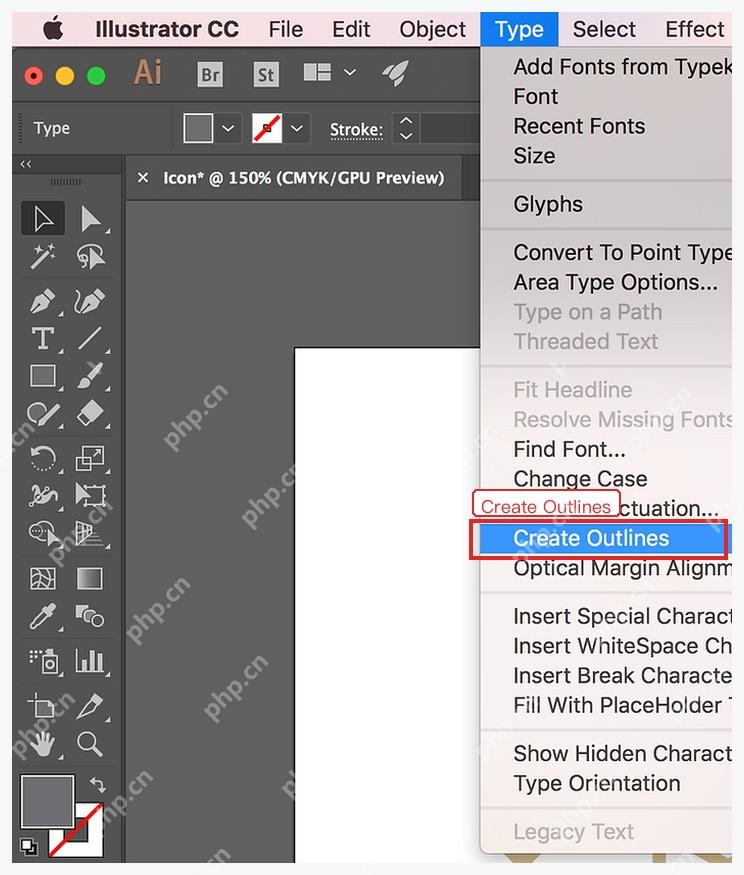The width and height of the screenshot is (744, 875).
Task: Click the Stroke: label link
Action: click(x=356, y=130)
